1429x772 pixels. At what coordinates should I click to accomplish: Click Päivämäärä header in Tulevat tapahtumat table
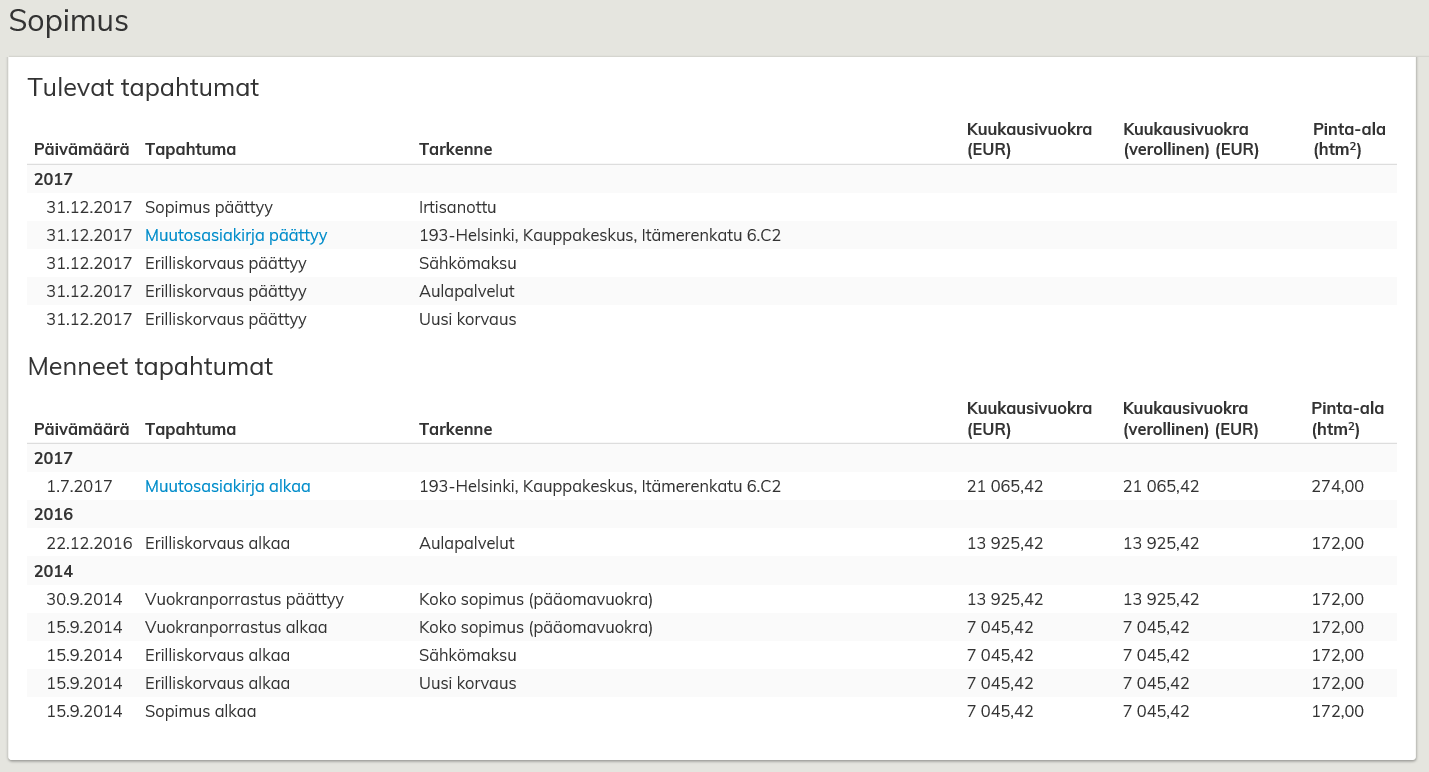pos(81,150)
